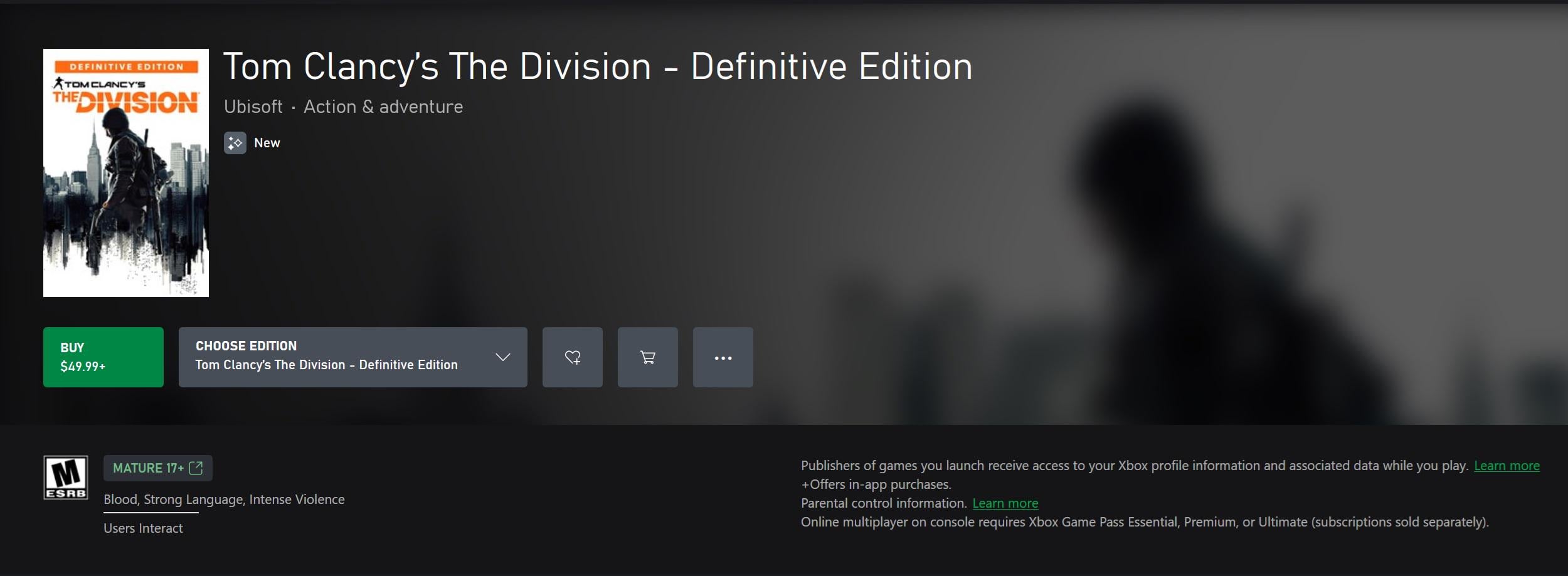Viewport: 1568px width, 576px height.
Task: Add the game to your wishlist
Action: click(572, 357)
